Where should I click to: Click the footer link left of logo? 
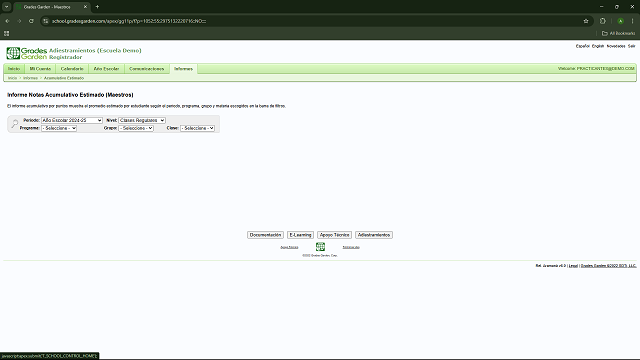[x=289, y=247]
